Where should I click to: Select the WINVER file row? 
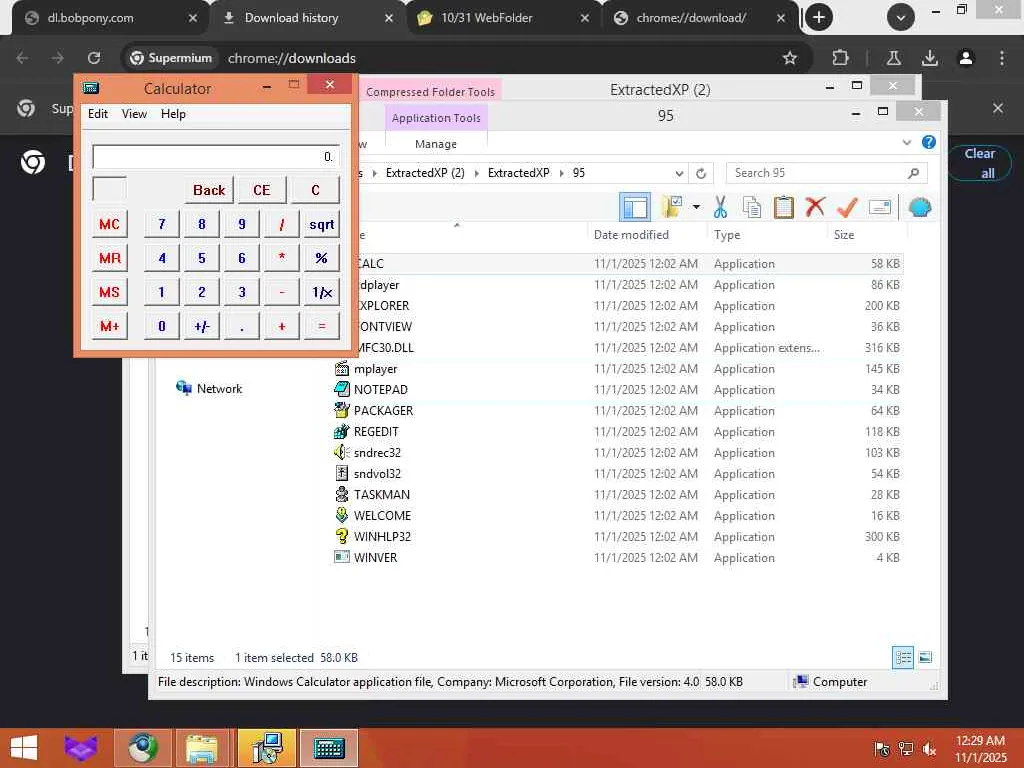(618, 558)
